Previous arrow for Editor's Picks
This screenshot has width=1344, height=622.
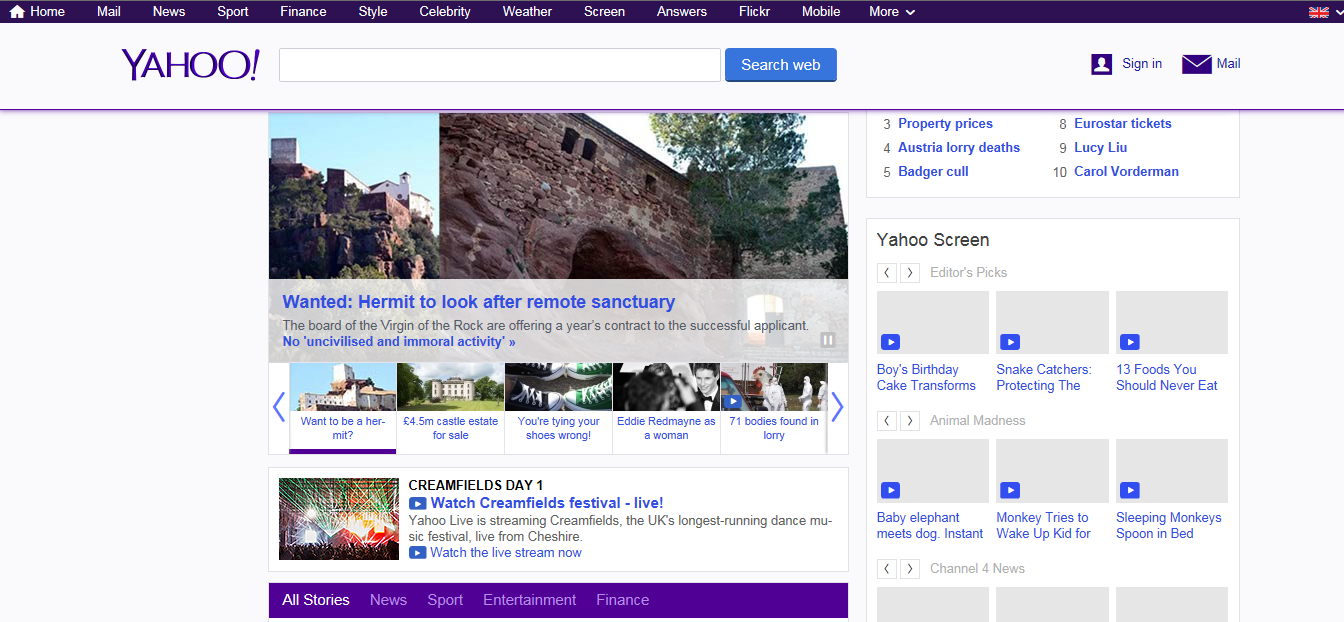pyautogui.click(x=887, y=273)
